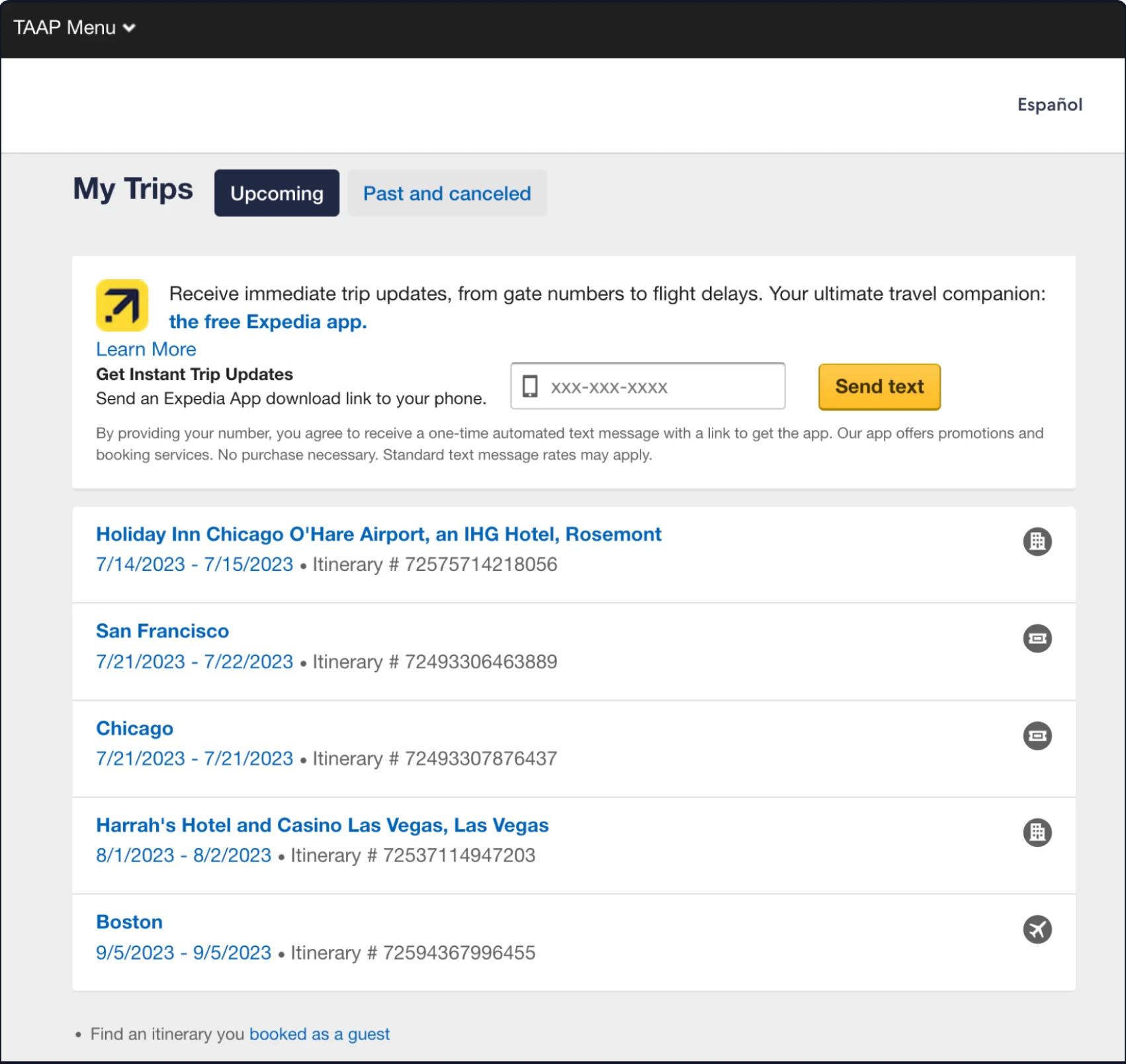The image size is (1126, 1064).
Task: Click hotel icon for Holiday Inn itinerary
Action: tap(1037, 541)
